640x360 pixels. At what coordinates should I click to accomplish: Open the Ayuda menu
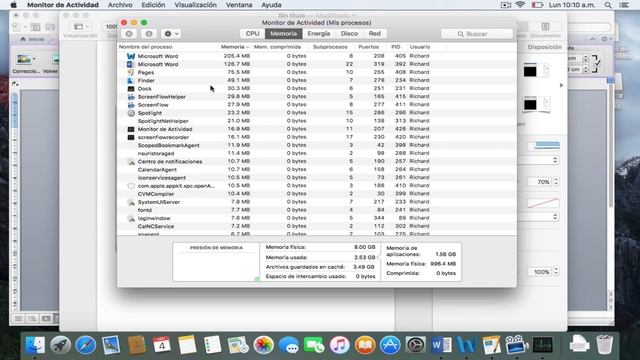pos(271,5)
